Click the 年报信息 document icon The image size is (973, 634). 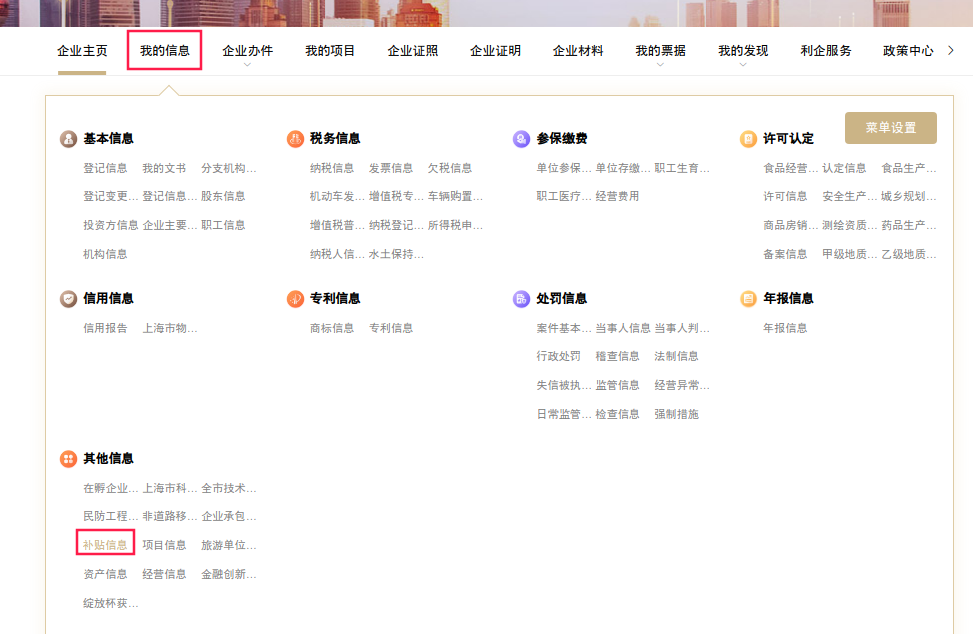click(748, 299)
